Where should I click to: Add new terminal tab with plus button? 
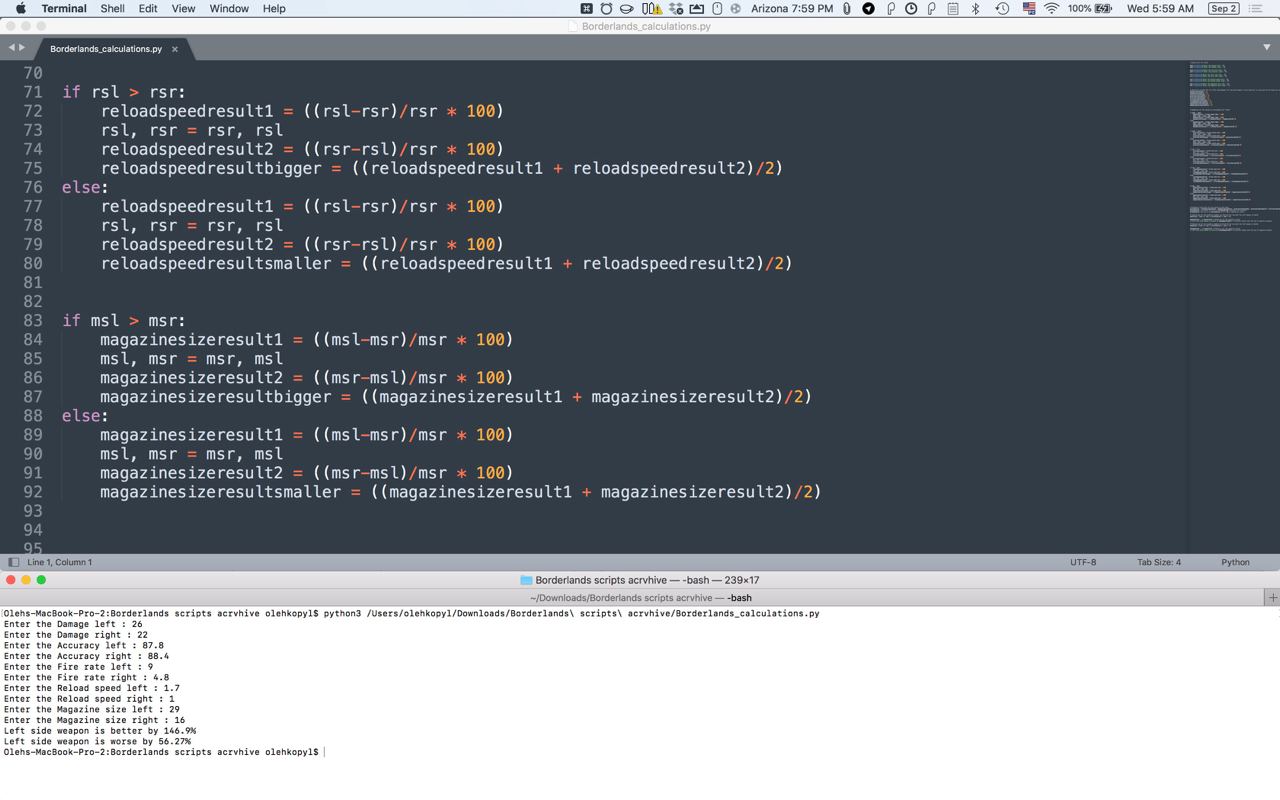(1272, 597)
